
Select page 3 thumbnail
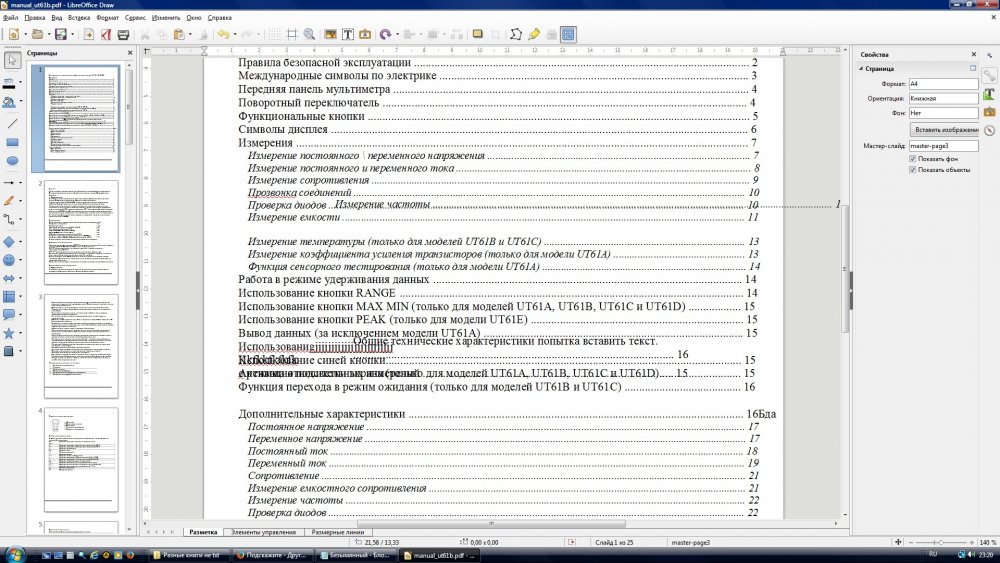coord(81,346)
